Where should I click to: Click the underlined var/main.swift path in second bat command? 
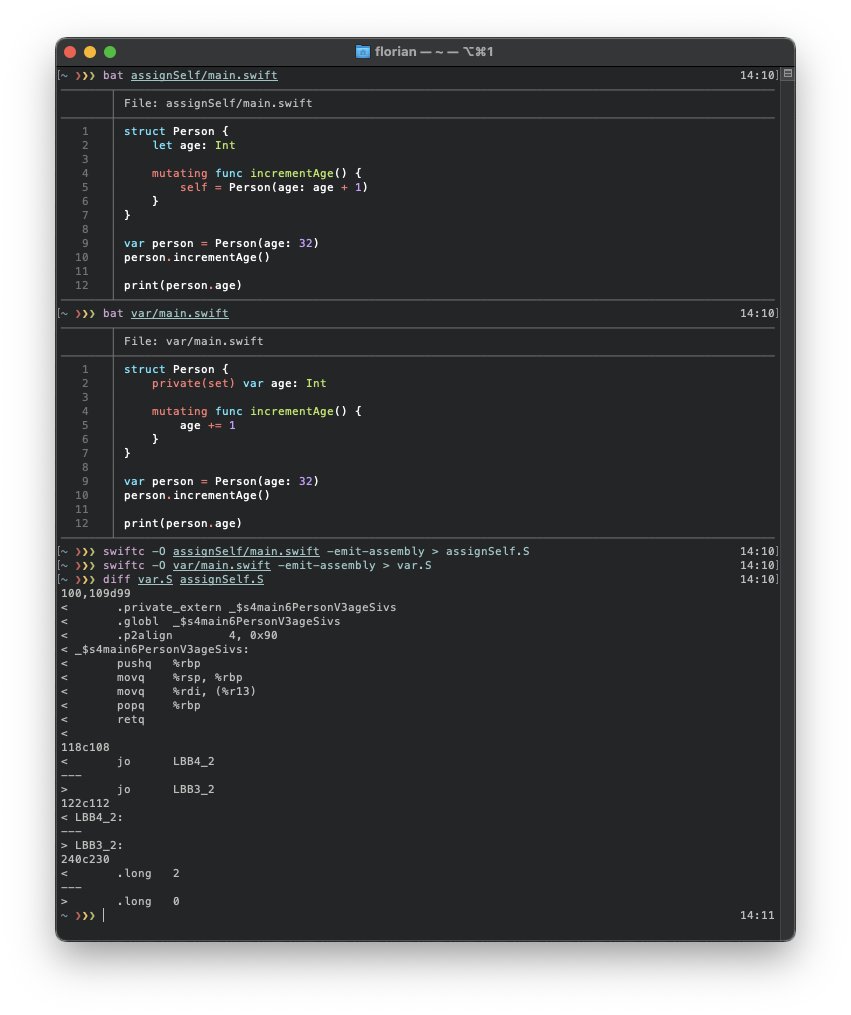179,313
